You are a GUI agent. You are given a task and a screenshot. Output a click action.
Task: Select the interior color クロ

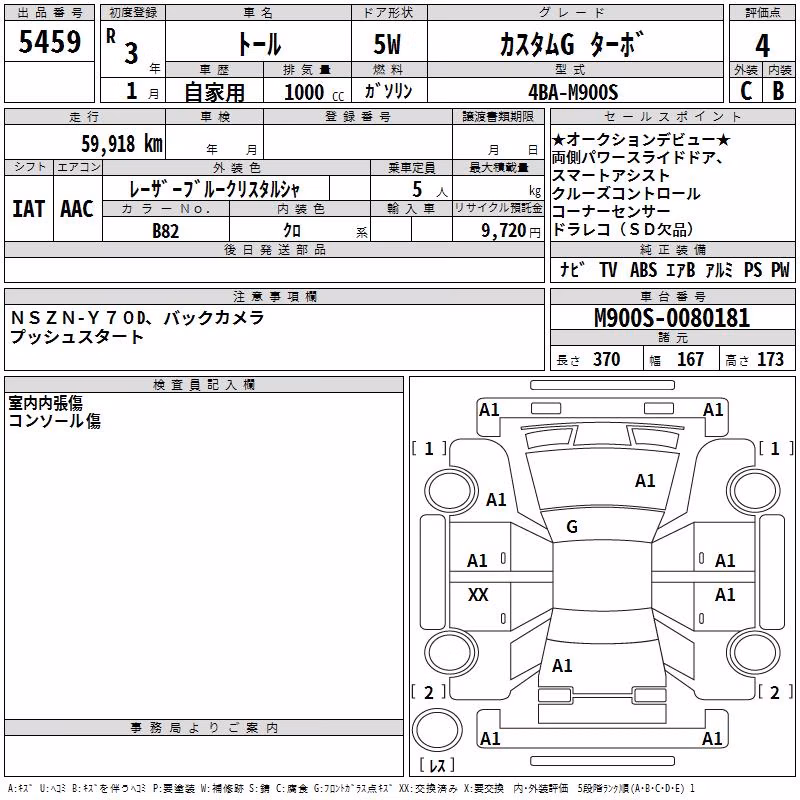pyautogui.click(x=292, y=231)
